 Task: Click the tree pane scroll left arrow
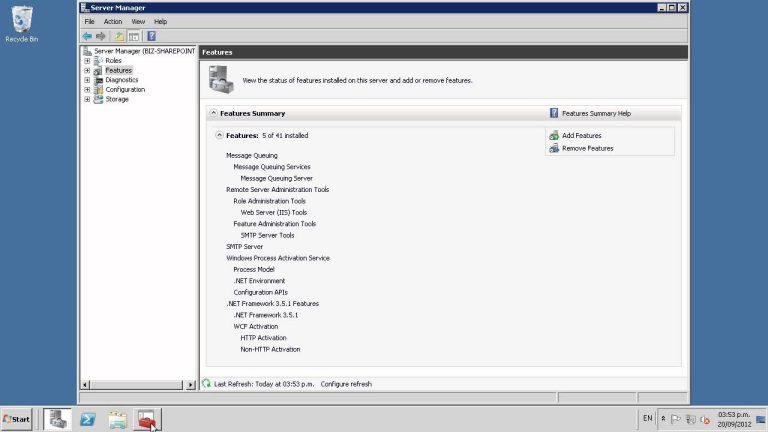85,385
